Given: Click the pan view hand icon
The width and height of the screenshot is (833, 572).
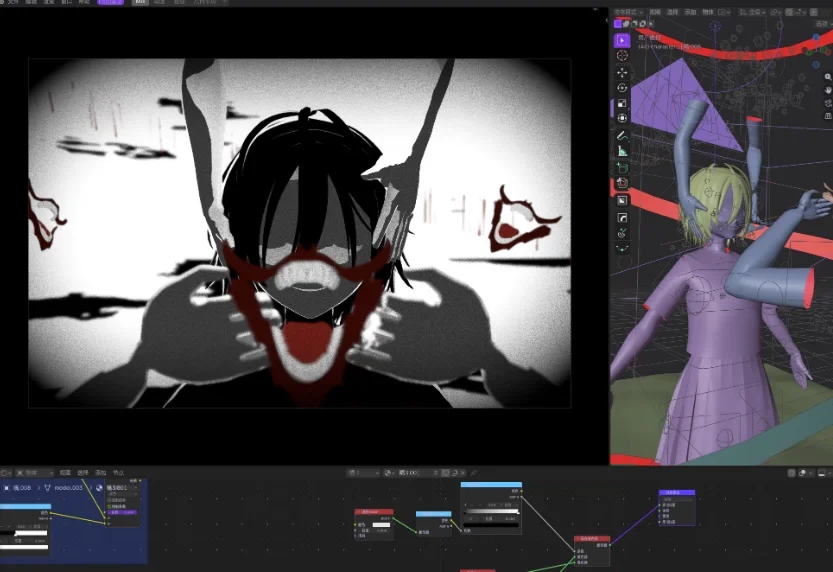Looking at the screenshot, I should tap(828, 90).
